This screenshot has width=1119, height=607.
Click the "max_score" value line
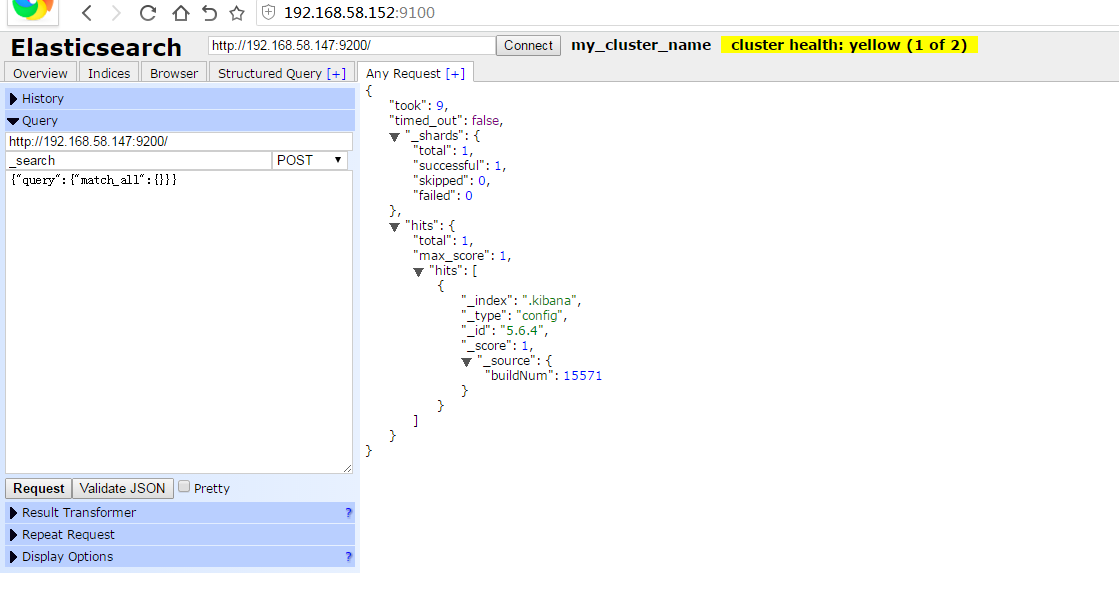(462, 255)
